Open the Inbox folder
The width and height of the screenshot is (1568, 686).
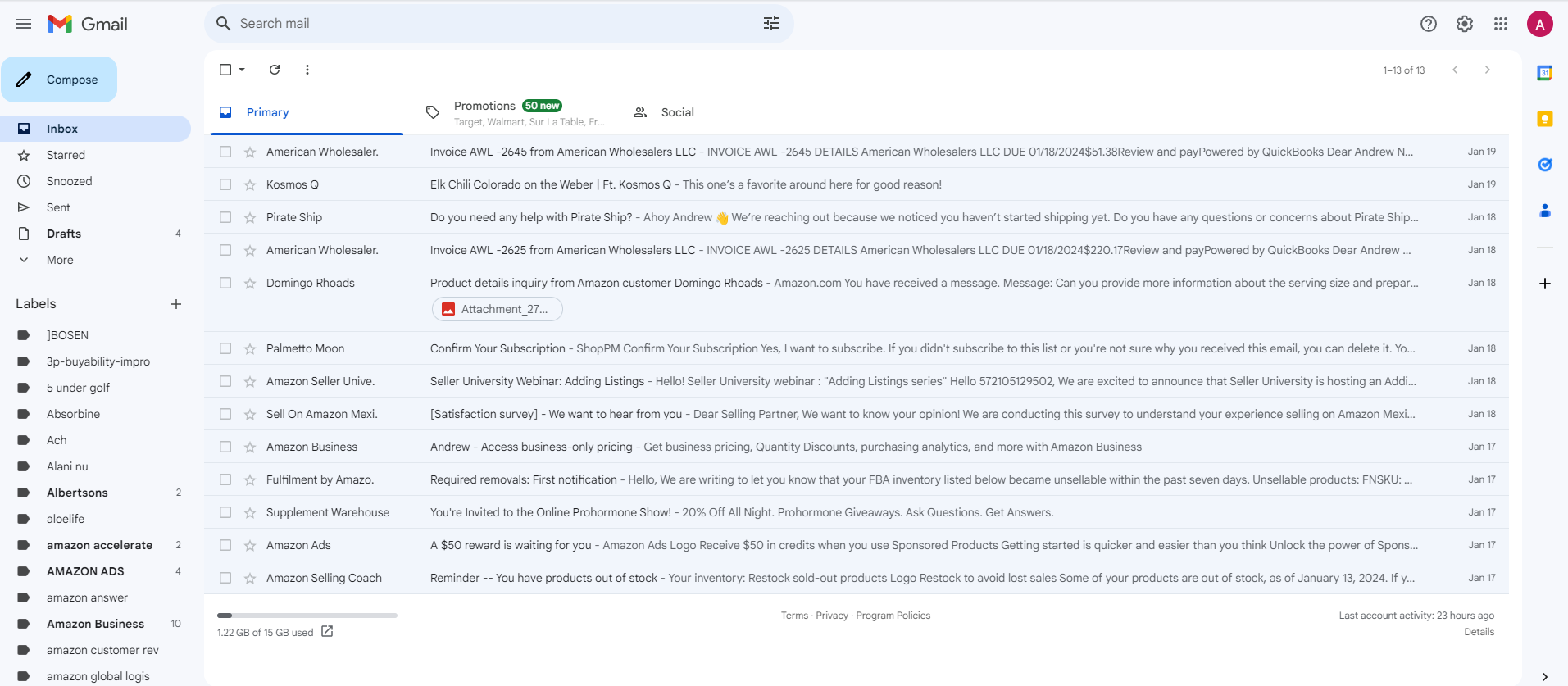click(95, 129)
